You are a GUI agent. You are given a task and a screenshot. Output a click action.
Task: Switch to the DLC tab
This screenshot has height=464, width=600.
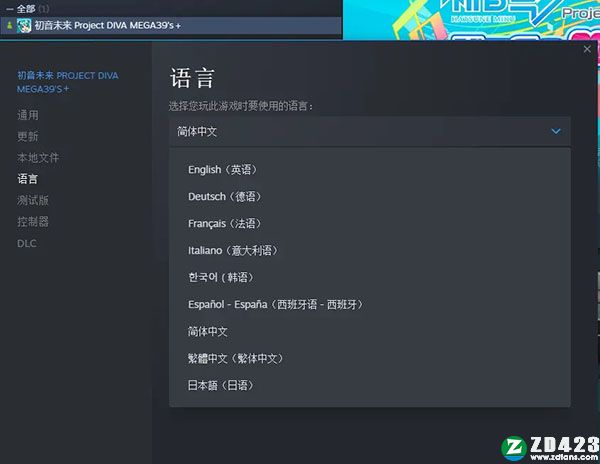pos(27,243)
